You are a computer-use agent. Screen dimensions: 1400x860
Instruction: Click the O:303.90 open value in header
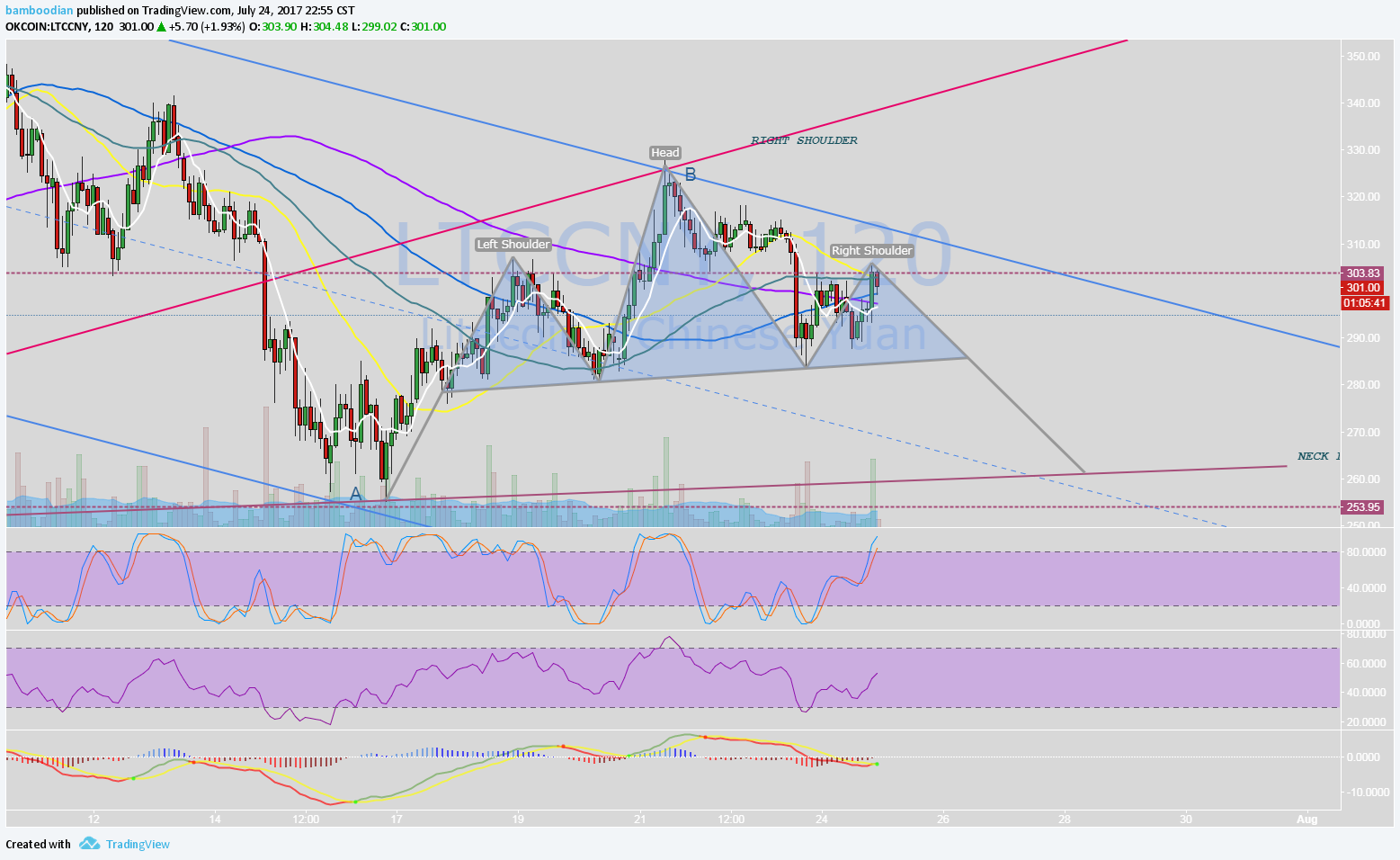pos(272,27)
